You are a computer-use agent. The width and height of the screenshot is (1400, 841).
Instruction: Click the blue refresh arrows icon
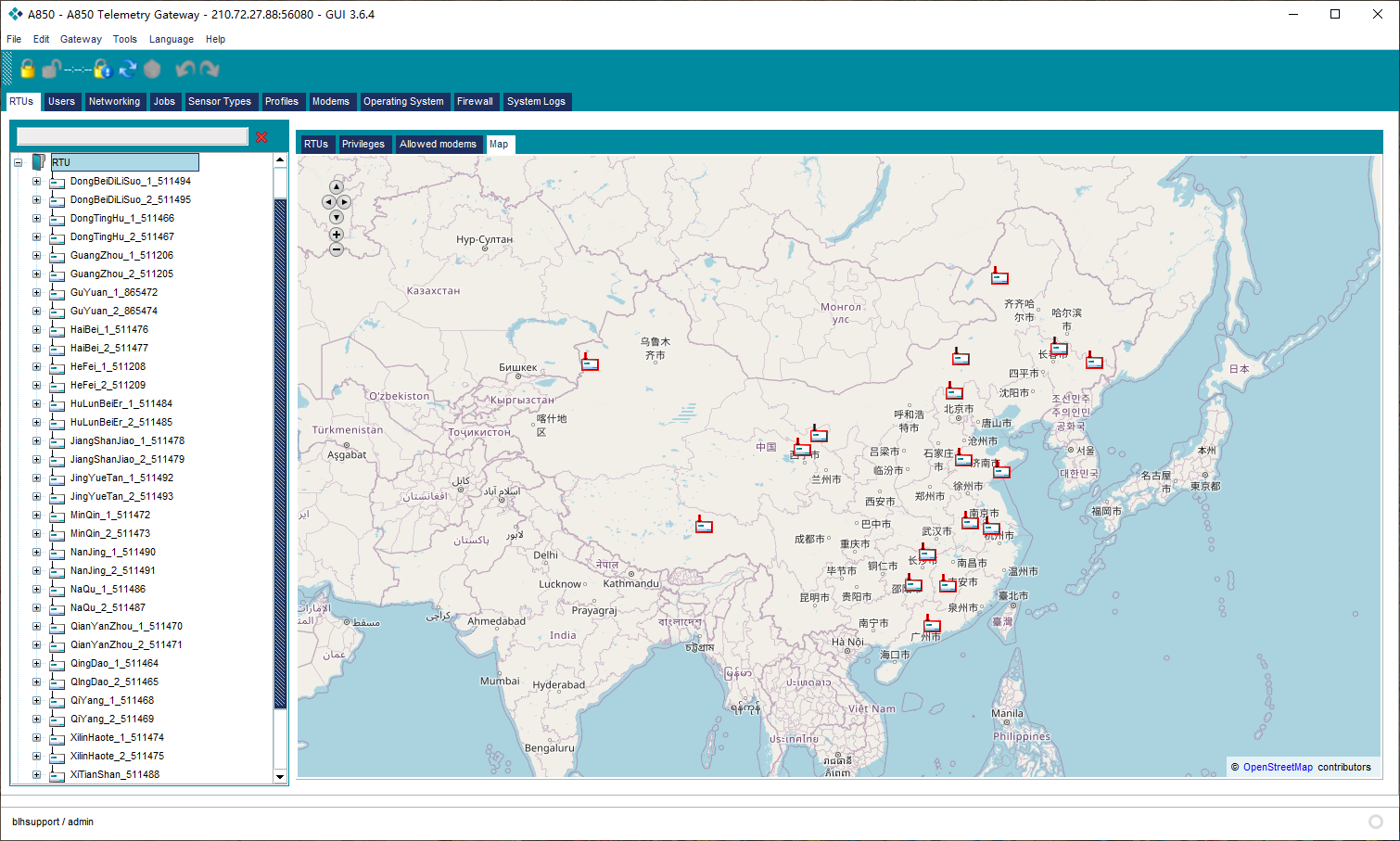click(128, 70)
